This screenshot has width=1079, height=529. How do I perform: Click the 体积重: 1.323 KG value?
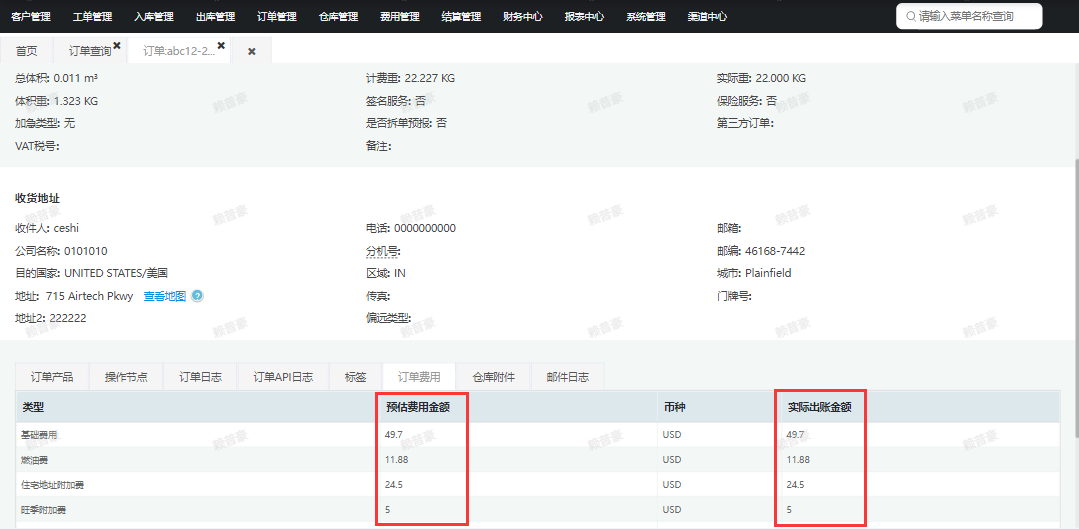[x=56, y=100]
